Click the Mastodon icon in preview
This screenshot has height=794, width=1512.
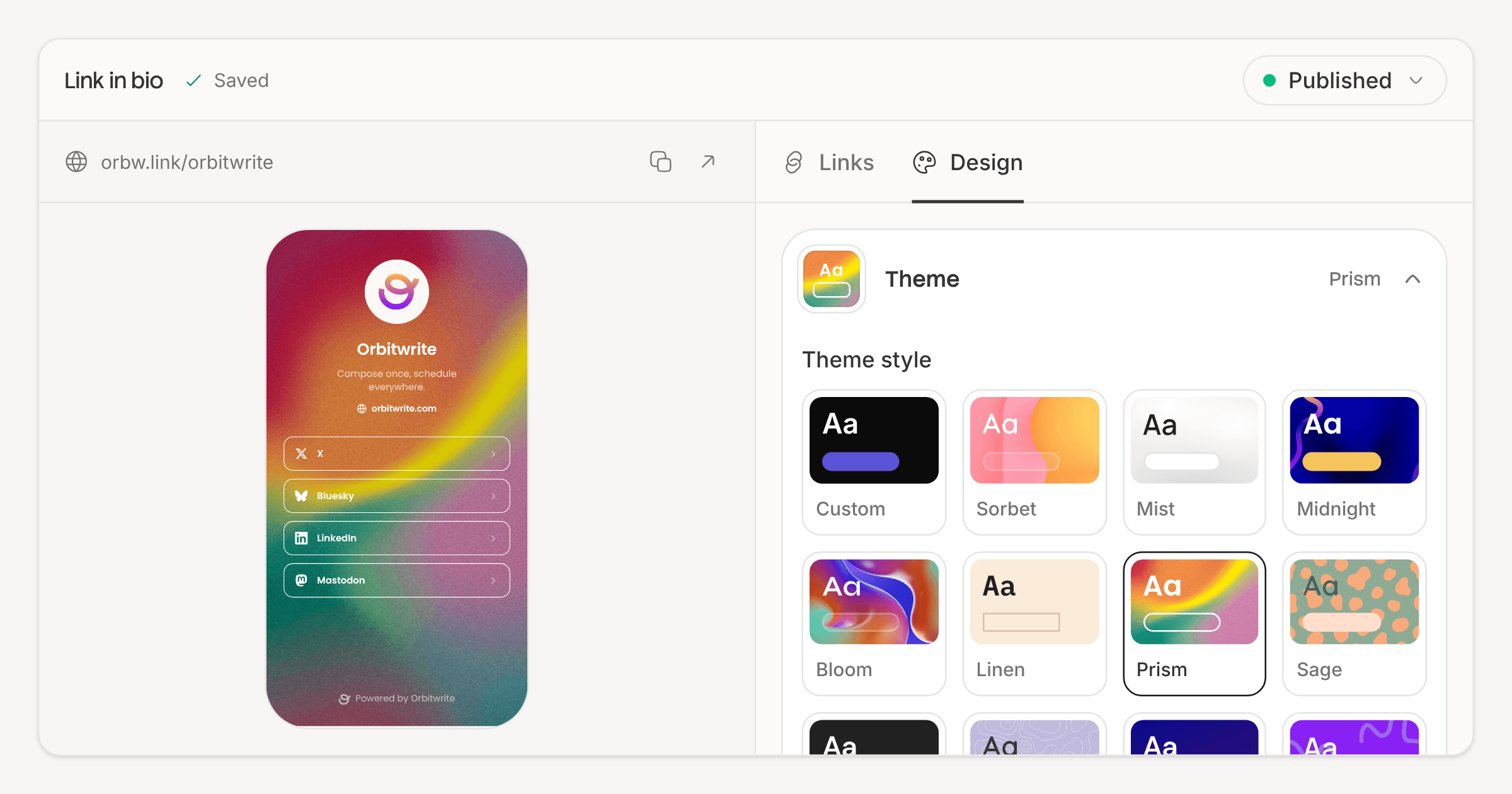click(301, 580)
